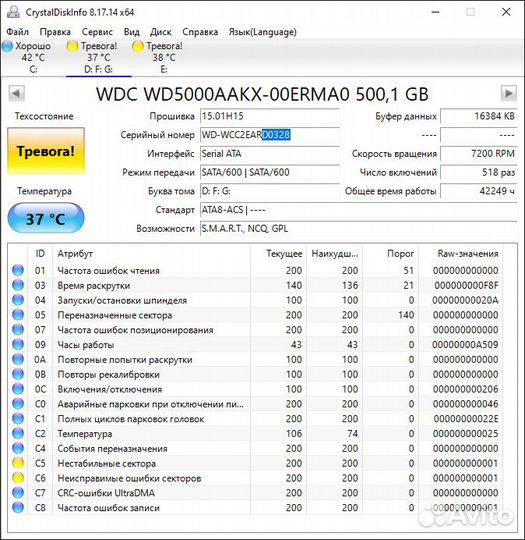Click total work time 42249 ч
525x540 pixels.
478,191
